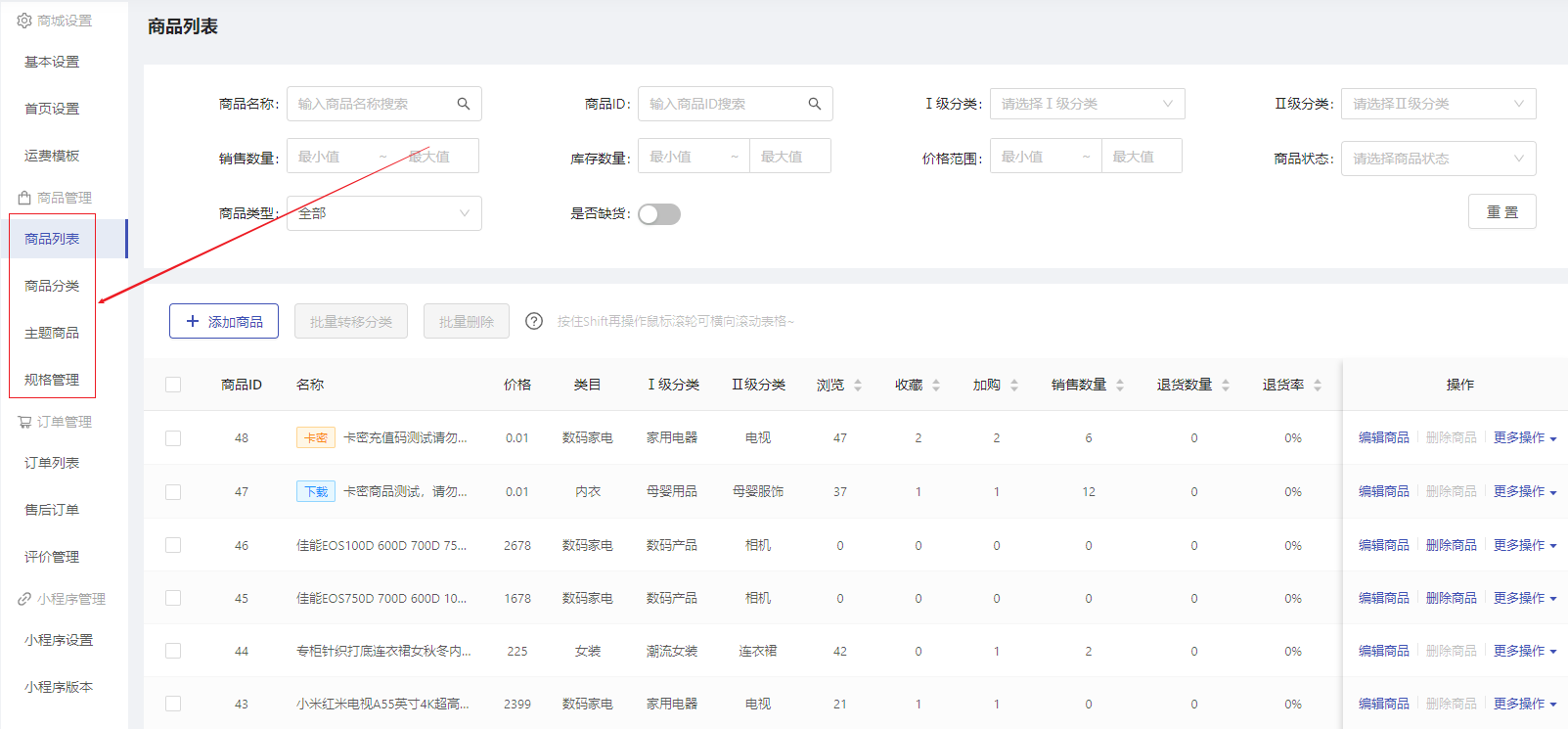The width and height of the screenshot is (1568, 729).
Task: Click 库存数量 最大值 input
Action: tap(789, 157)
